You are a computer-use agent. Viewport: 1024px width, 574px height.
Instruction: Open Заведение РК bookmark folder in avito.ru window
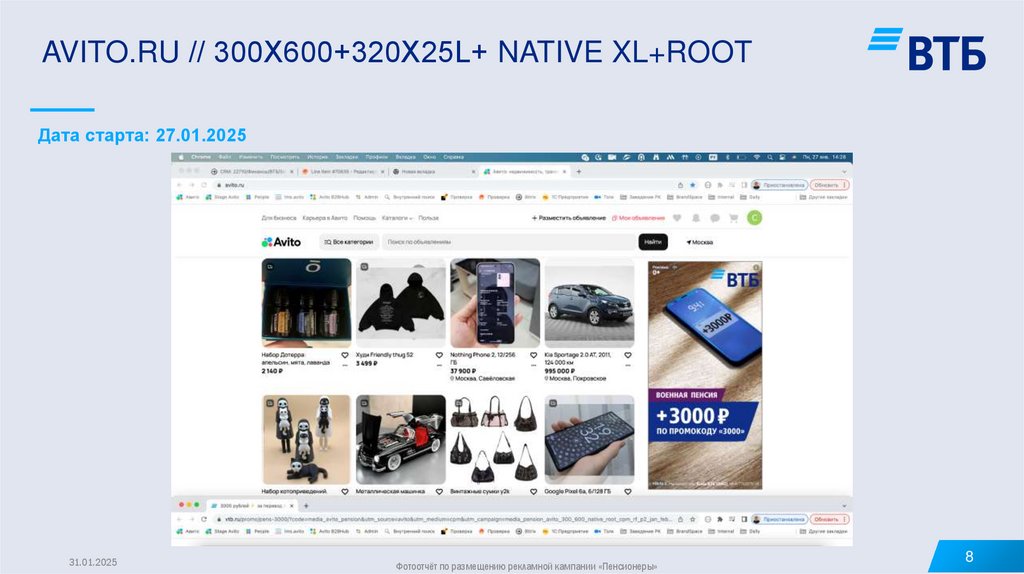click(x=640, y=197)
